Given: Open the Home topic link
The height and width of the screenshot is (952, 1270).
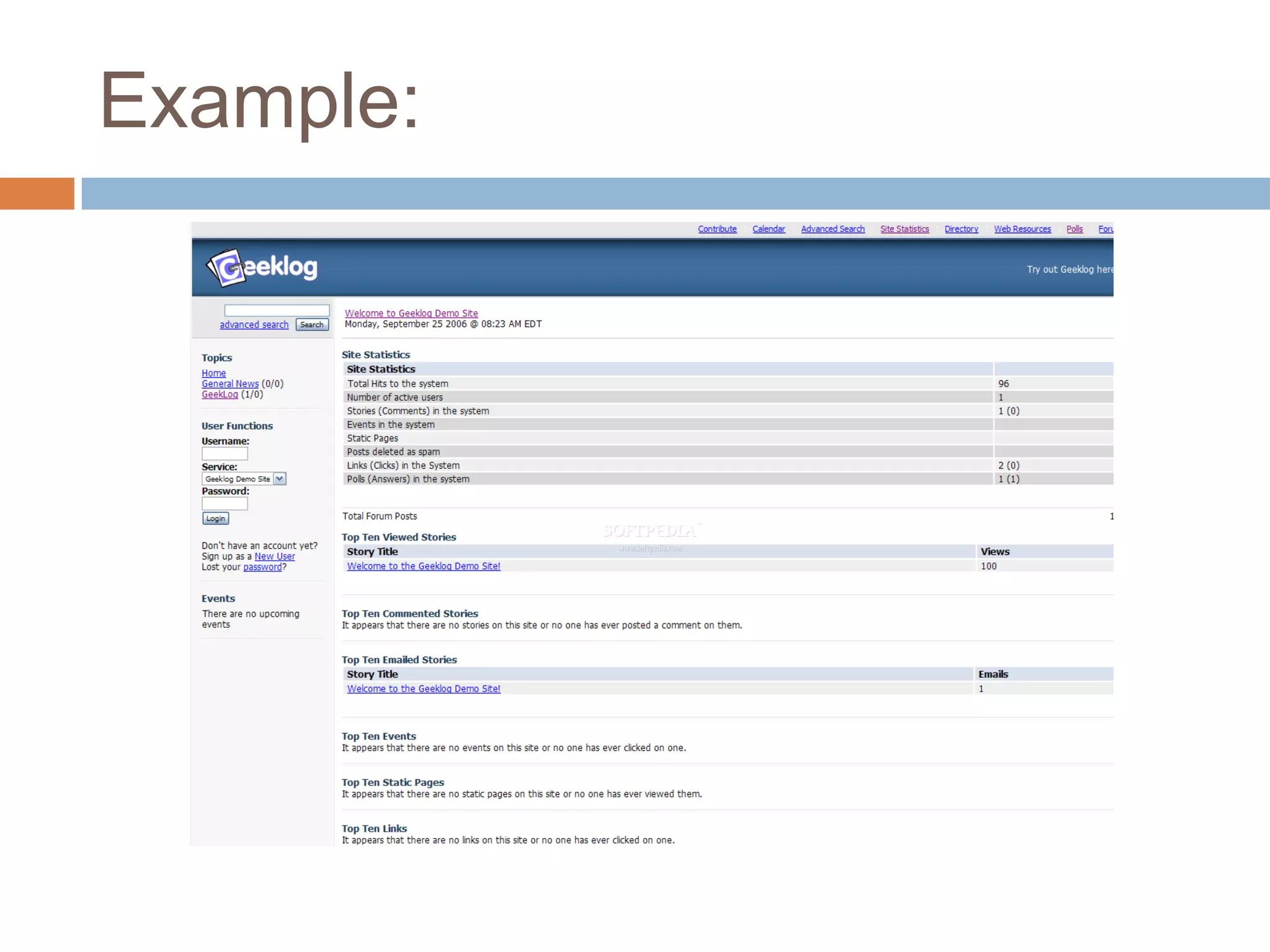Looking at the screenshot, I should pyautogui.click(x=213, y=373).
